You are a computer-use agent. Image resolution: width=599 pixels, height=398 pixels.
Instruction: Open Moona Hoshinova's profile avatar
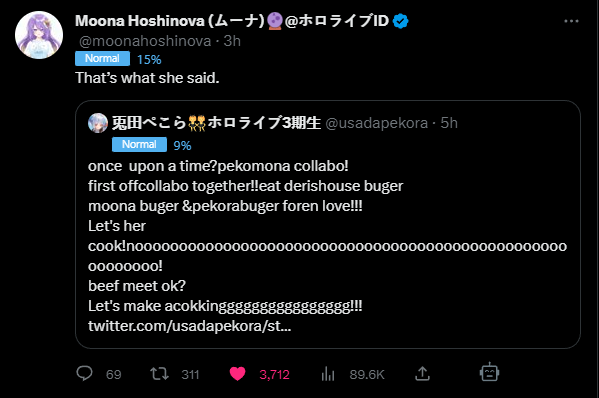pos(39,35)
